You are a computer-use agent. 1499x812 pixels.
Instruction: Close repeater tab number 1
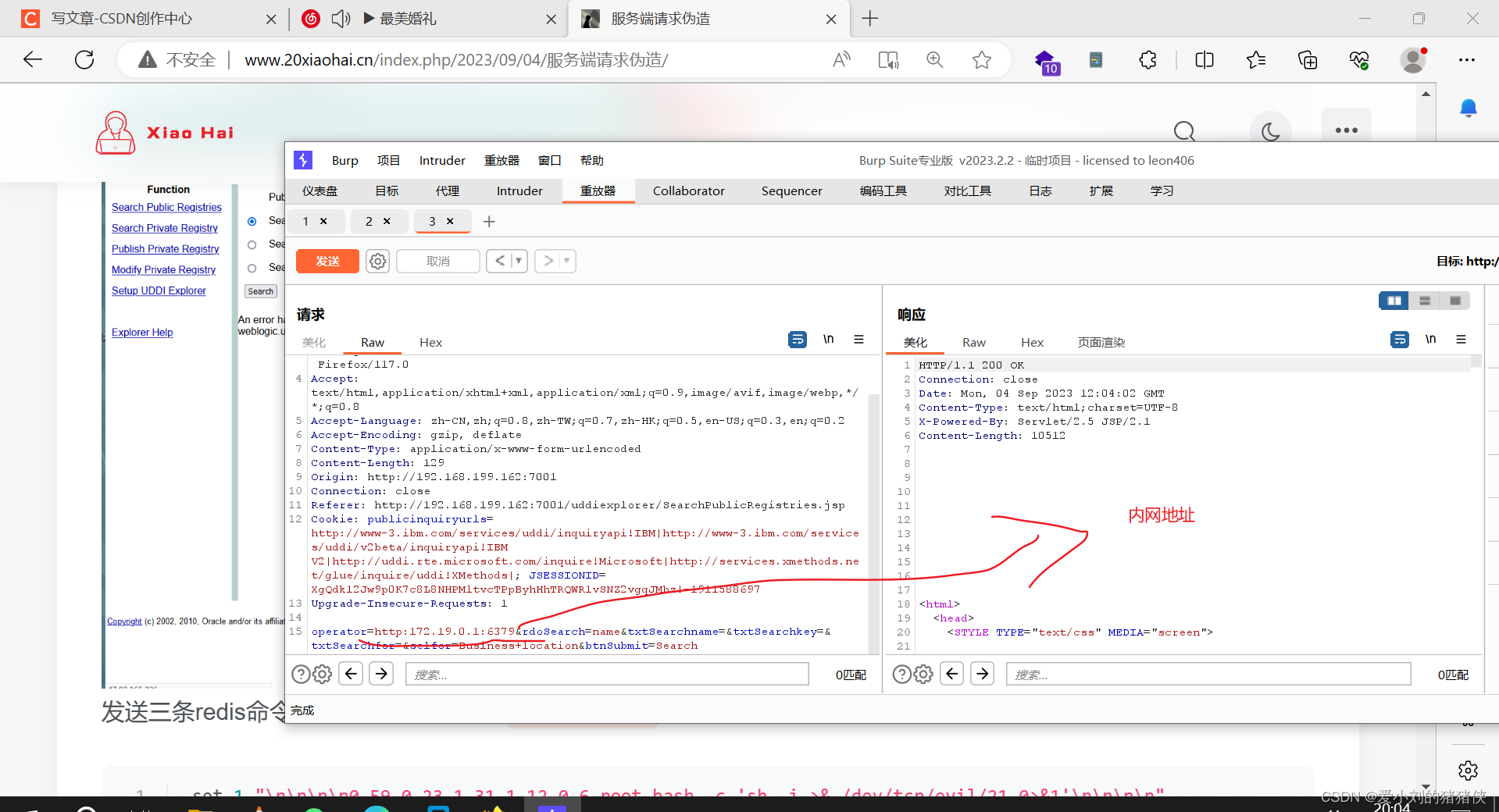(x=323, y=222)
